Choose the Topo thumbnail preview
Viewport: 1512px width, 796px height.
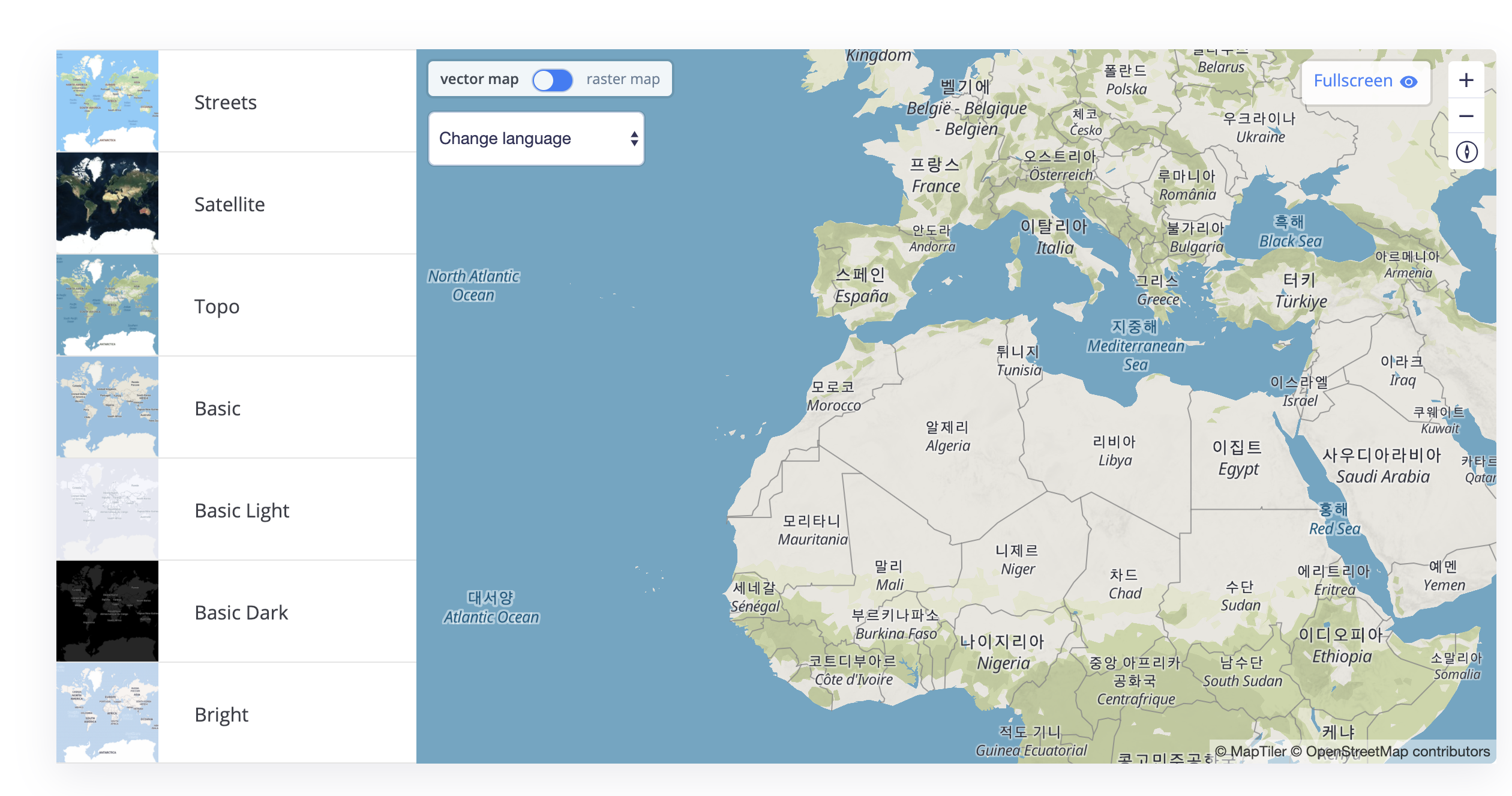pos(107,305)
